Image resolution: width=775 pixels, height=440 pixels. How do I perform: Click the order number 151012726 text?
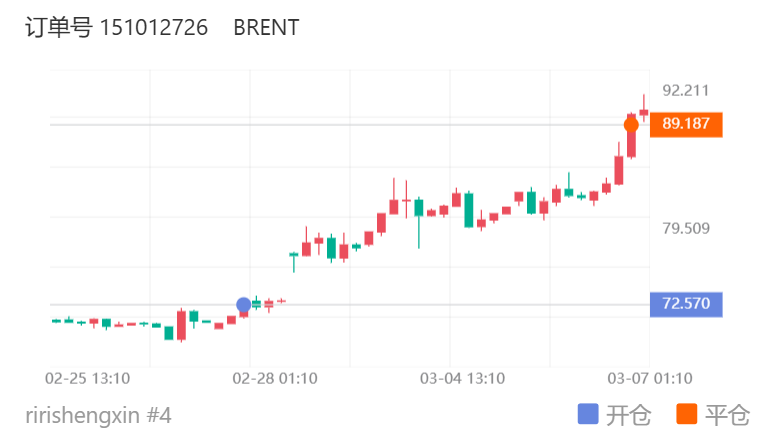click(x=154, y=28)
